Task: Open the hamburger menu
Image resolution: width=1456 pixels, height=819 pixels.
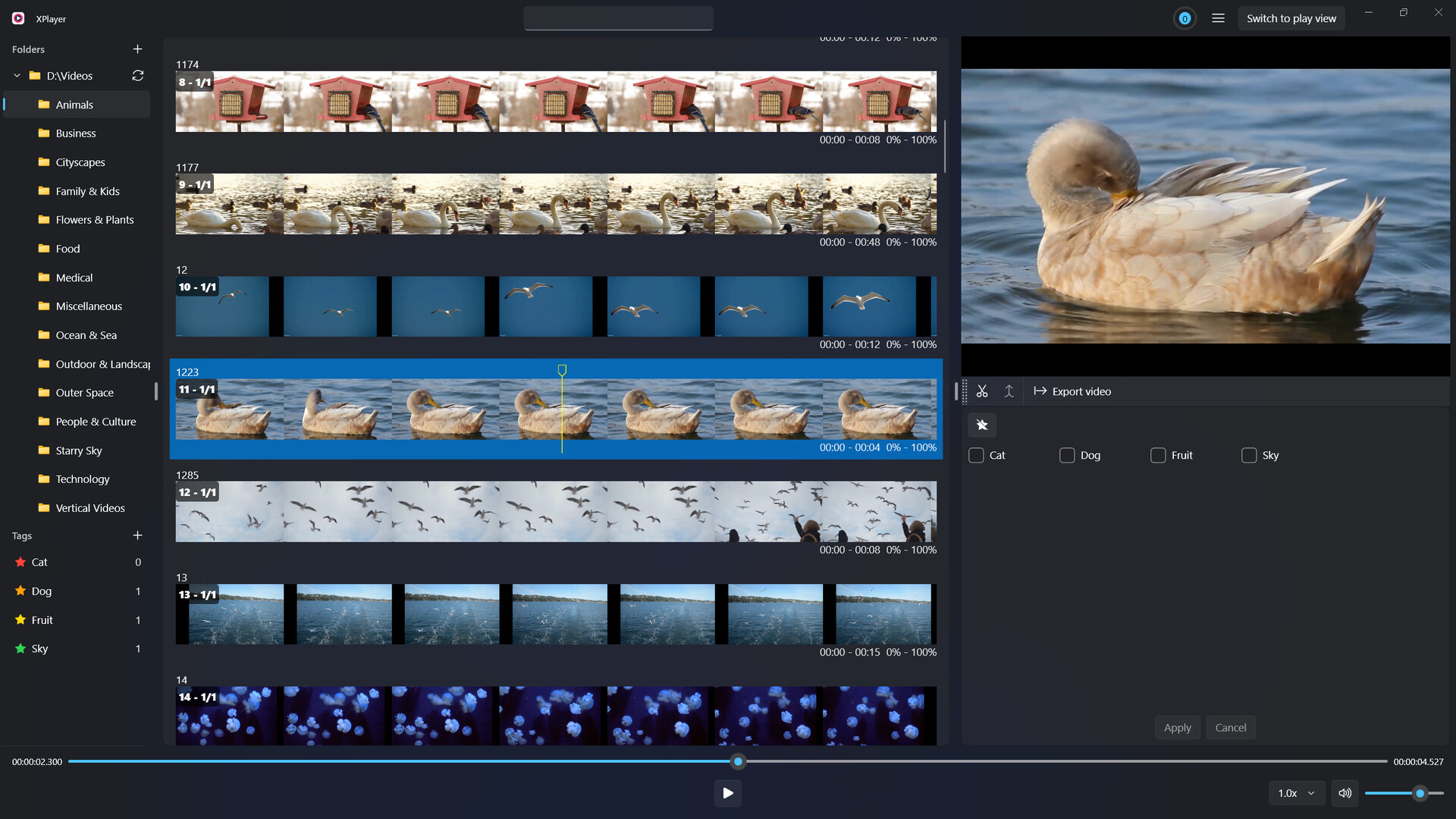Action: [1218, 17]
